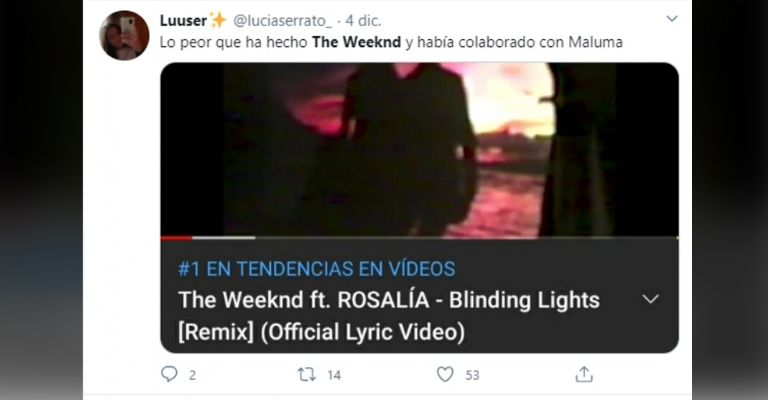Click the grey buffered section of progress bar
Viewport: 768px width, 400px height.
coord(224,238)
